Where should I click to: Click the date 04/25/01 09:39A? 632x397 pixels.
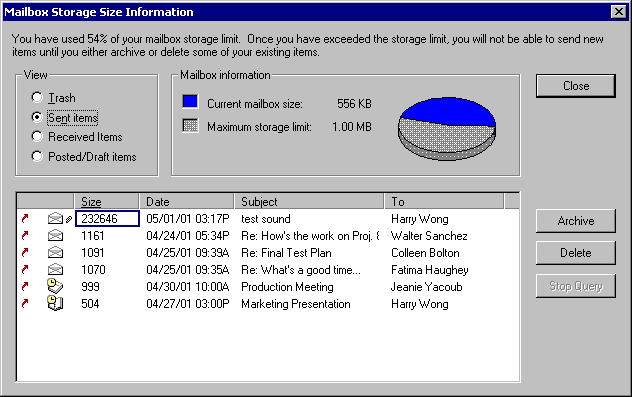pyautogui.click(x=188, y=253)
